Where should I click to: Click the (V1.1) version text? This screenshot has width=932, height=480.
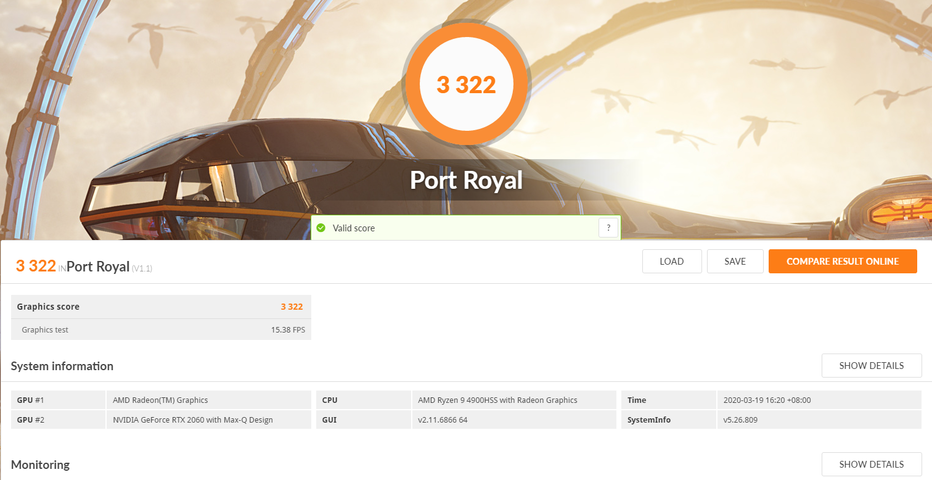(x=142, y=269)
